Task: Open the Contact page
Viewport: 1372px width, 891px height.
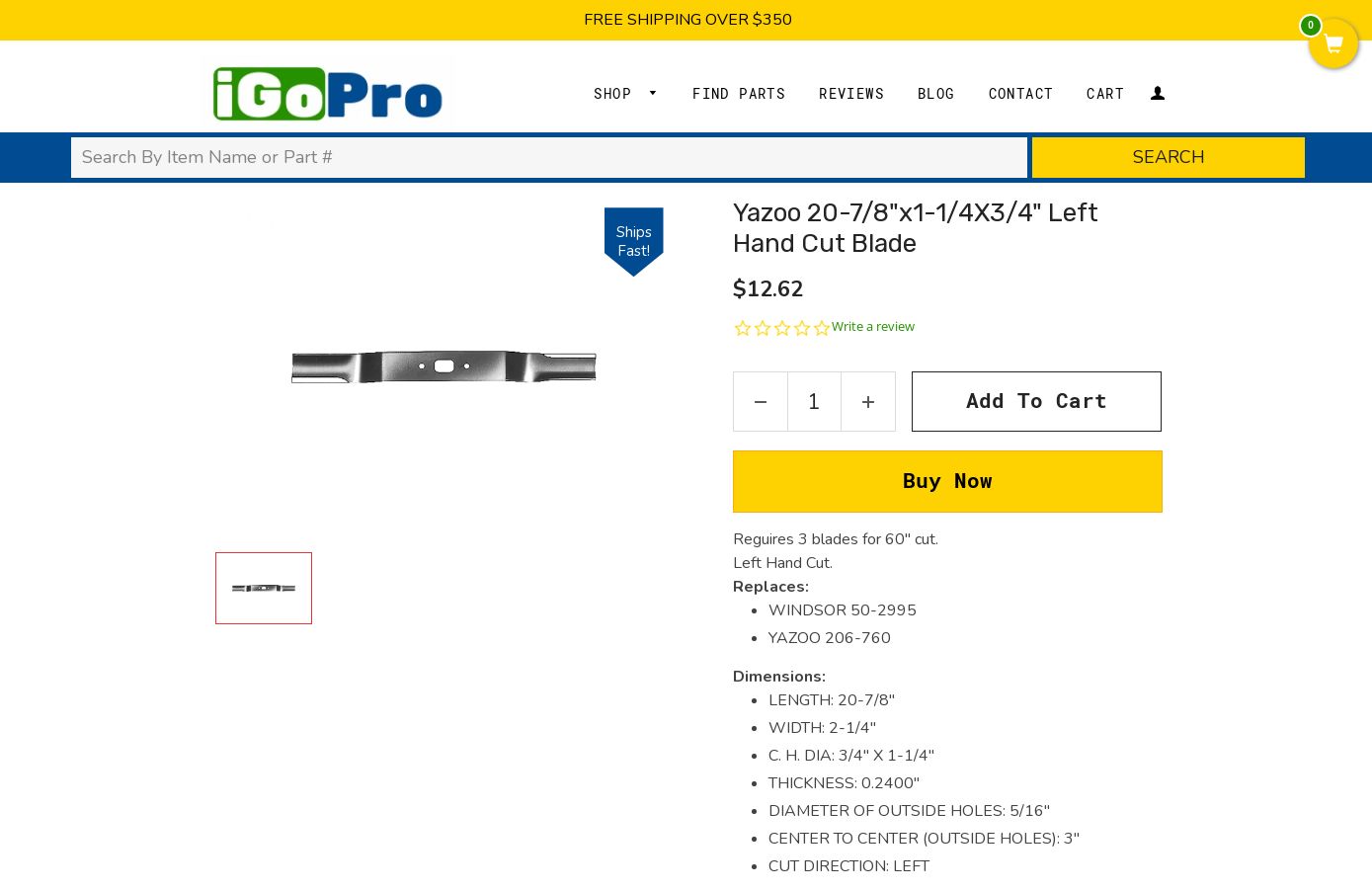Action: pos(1020,94)
